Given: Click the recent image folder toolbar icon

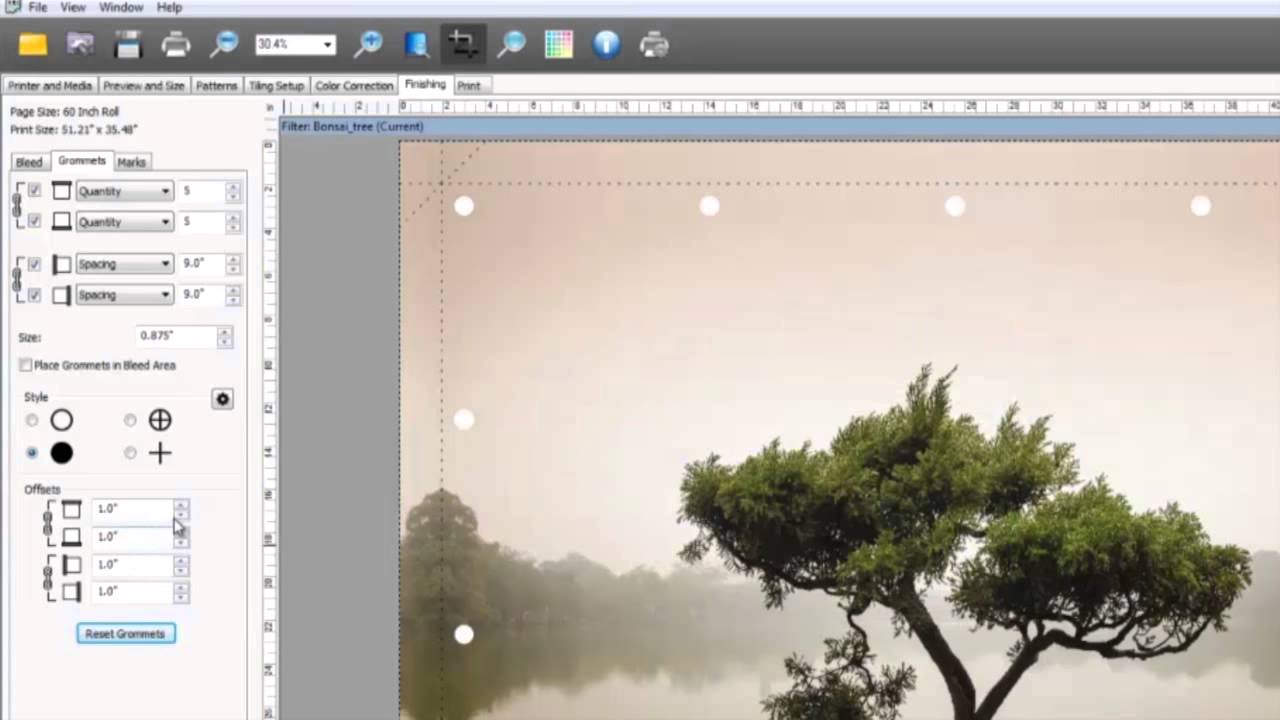Looking at the screenshot, I should tap(80, 44).
